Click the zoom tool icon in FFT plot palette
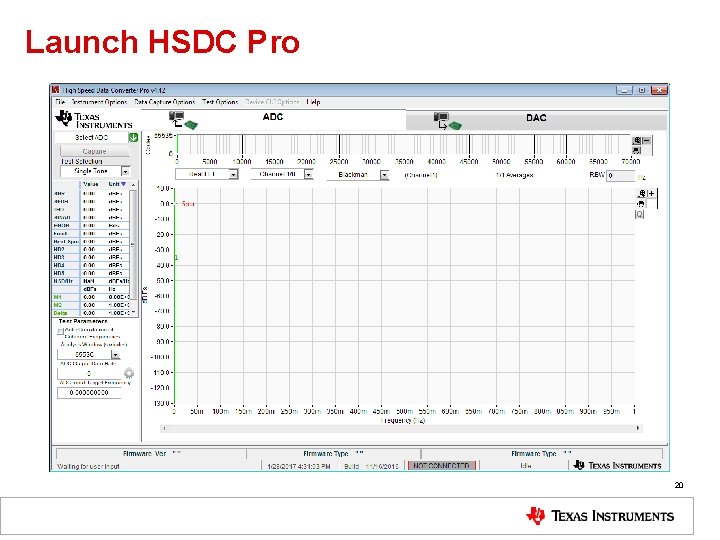Image resolution: width=720 pixels, height=540 pixels. (641, 194)
